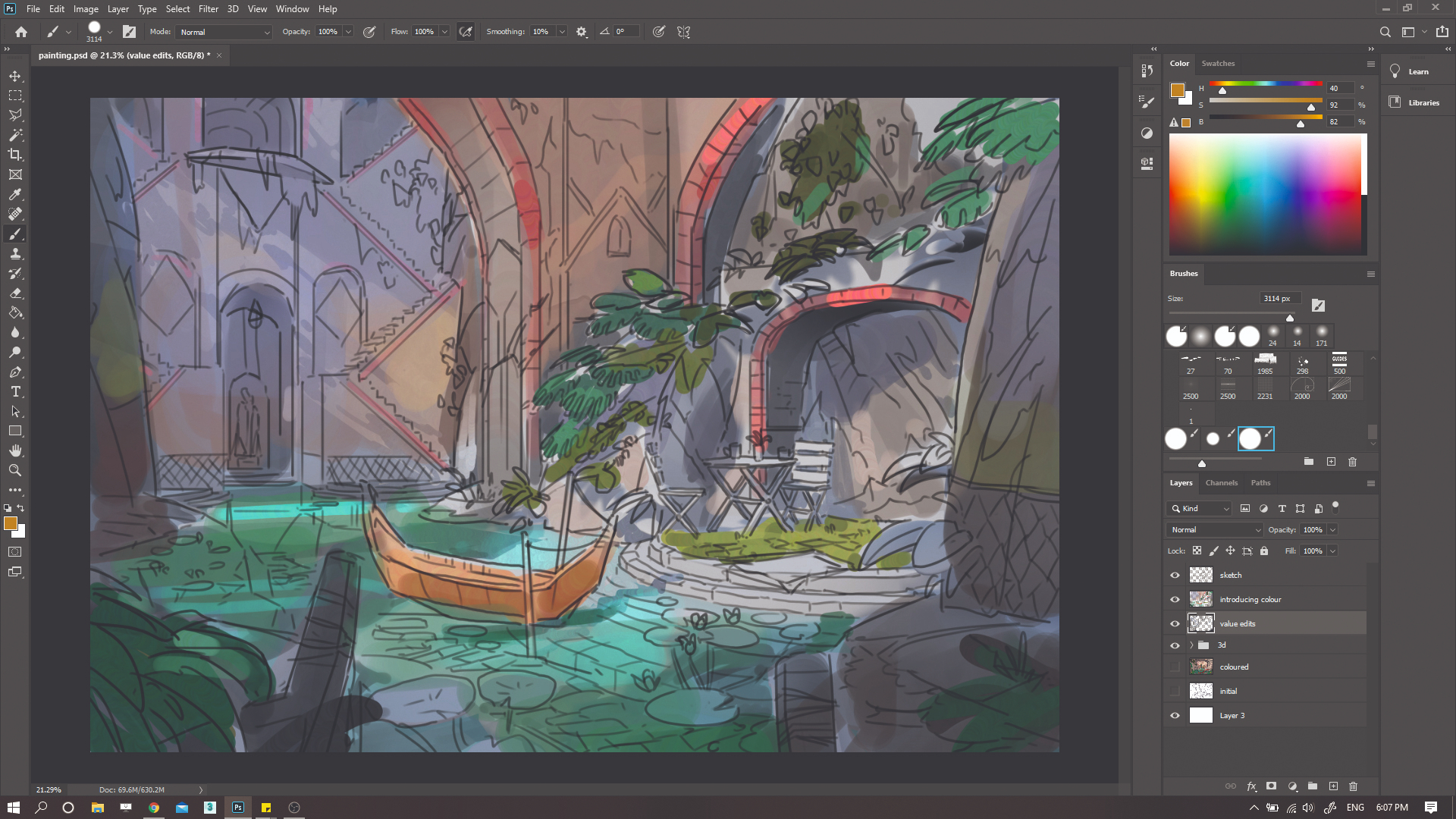This screenshot has height=819, width=1456.
Task: Select the Eyedropper tool
Action: [x=15, y=194]
